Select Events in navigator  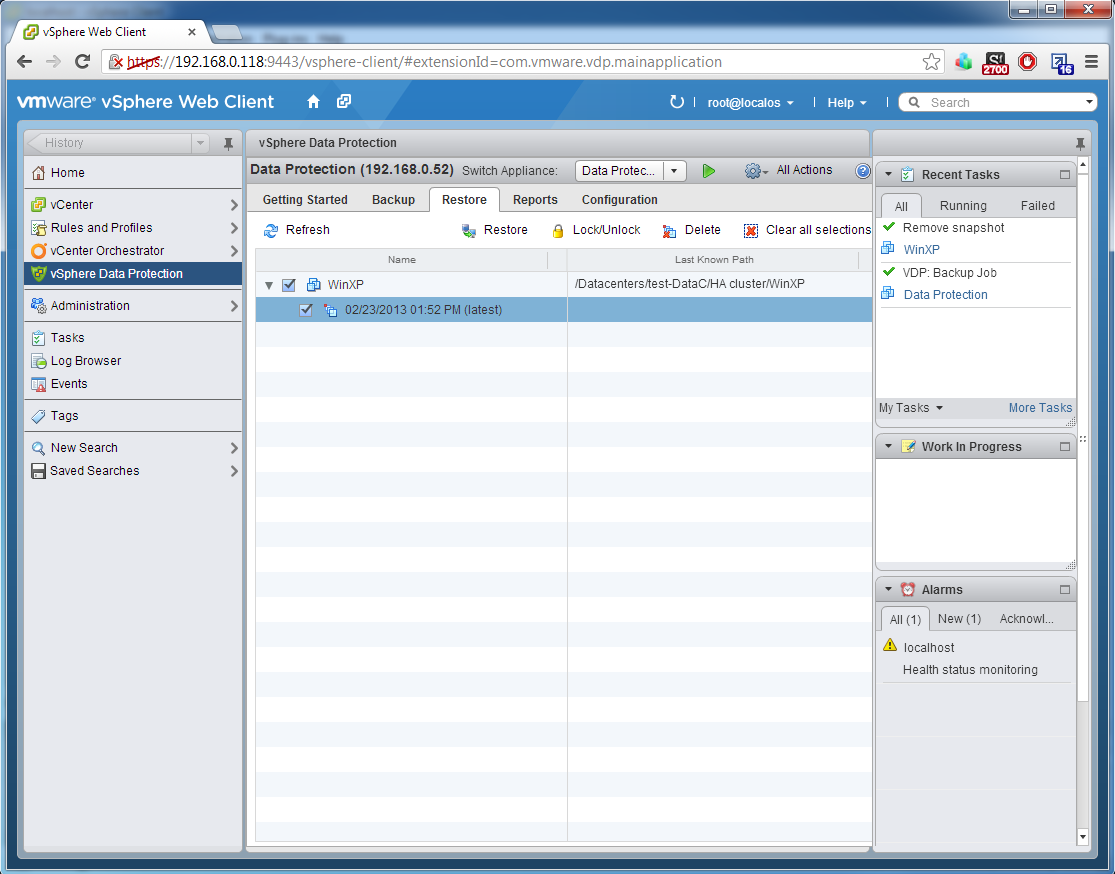click(69, 383)
